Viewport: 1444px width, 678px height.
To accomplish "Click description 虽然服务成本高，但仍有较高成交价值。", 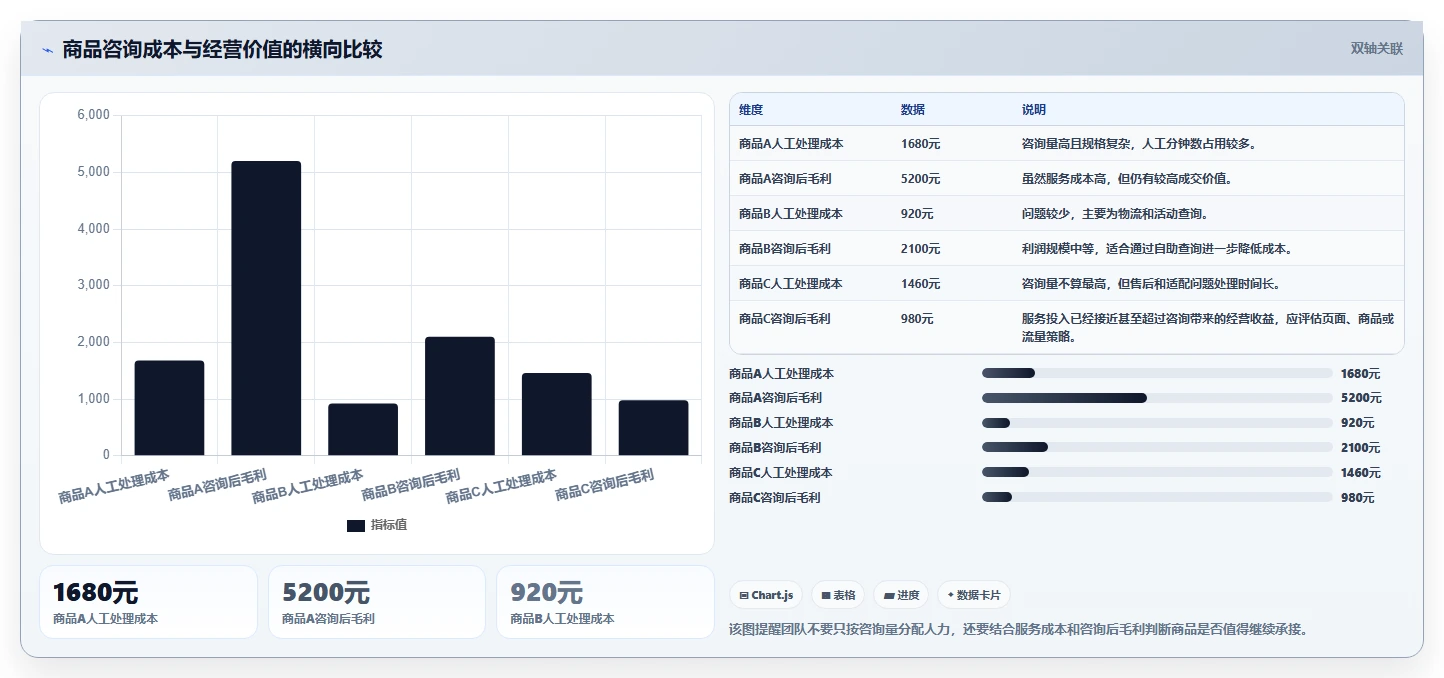I will (1127, 179).
